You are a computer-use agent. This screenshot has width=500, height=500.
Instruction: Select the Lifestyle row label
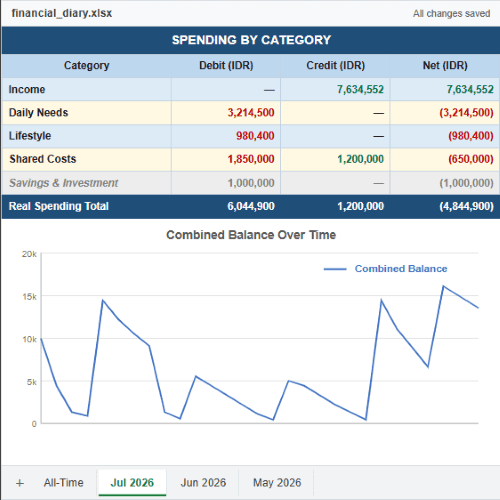30,136
